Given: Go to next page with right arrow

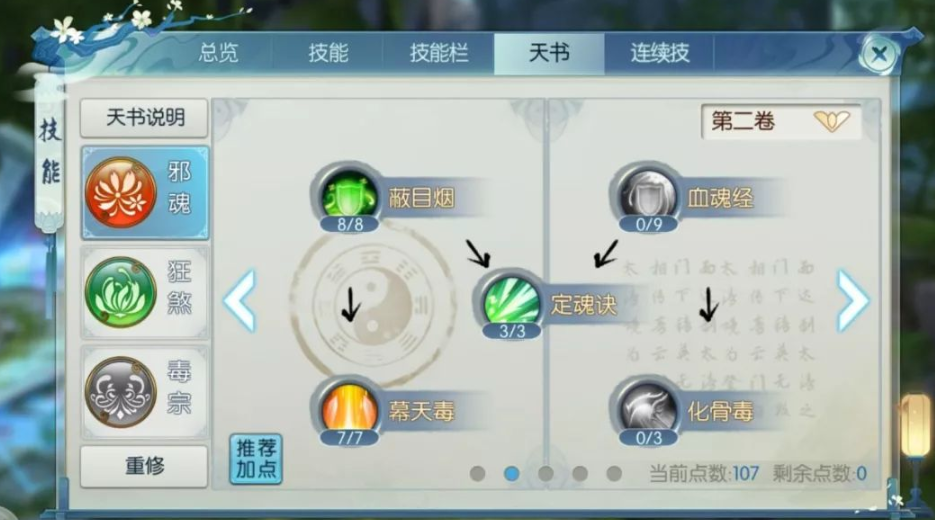Looking at the screenshot, I should (853, 300).
